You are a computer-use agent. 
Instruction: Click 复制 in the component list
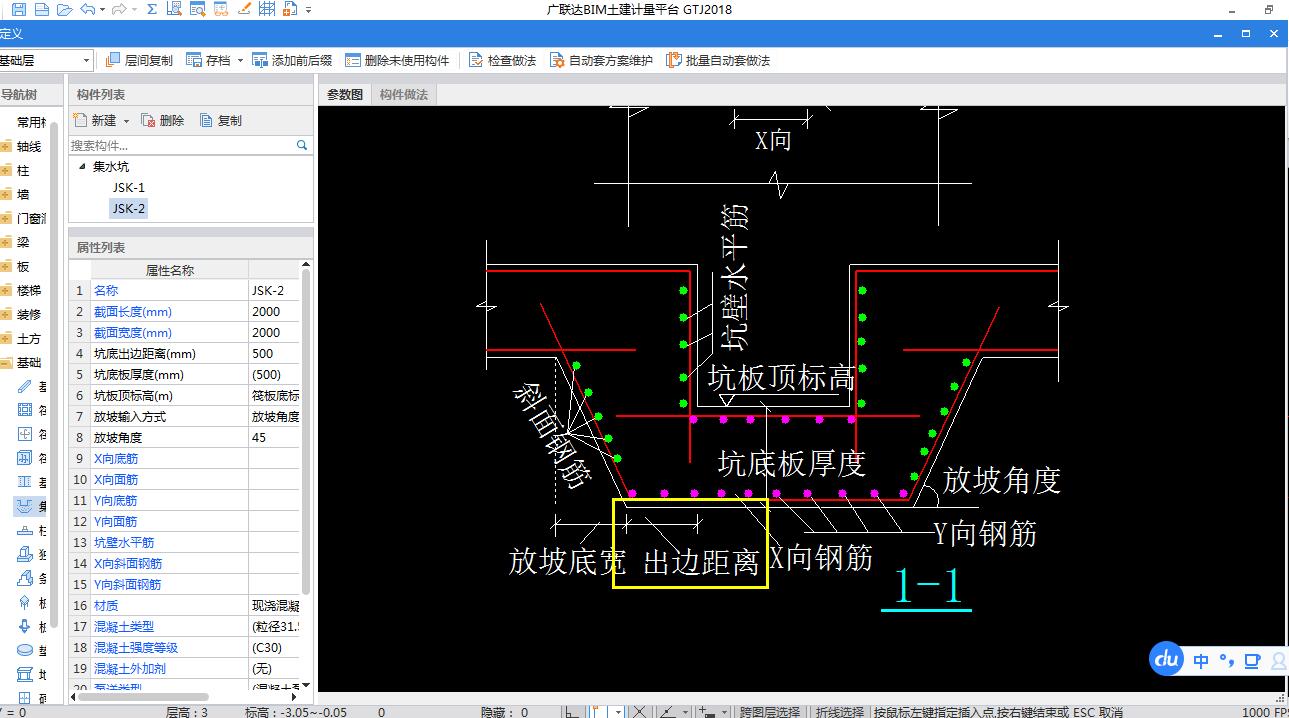coord(221,120)
